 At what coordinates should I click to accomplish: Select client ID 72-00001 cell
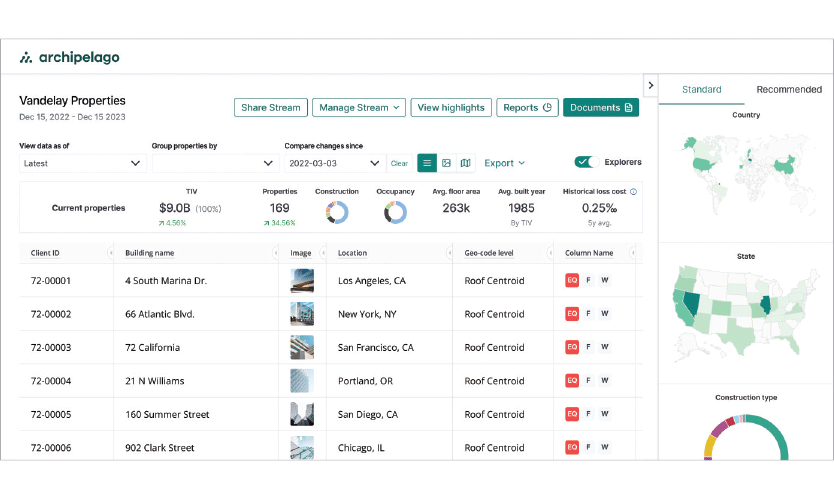point(51,281)
